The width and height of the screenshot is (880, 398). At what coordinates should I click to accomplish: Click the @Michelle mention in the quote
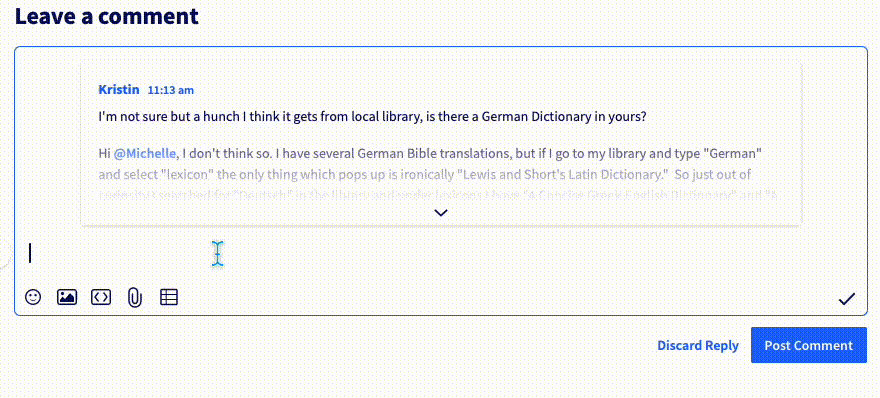[145, 153]
